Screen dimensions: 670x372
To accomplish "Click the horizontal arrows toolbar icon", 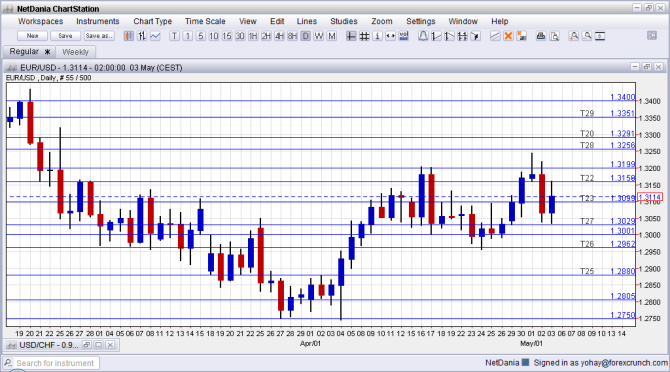I will (391, 36).
